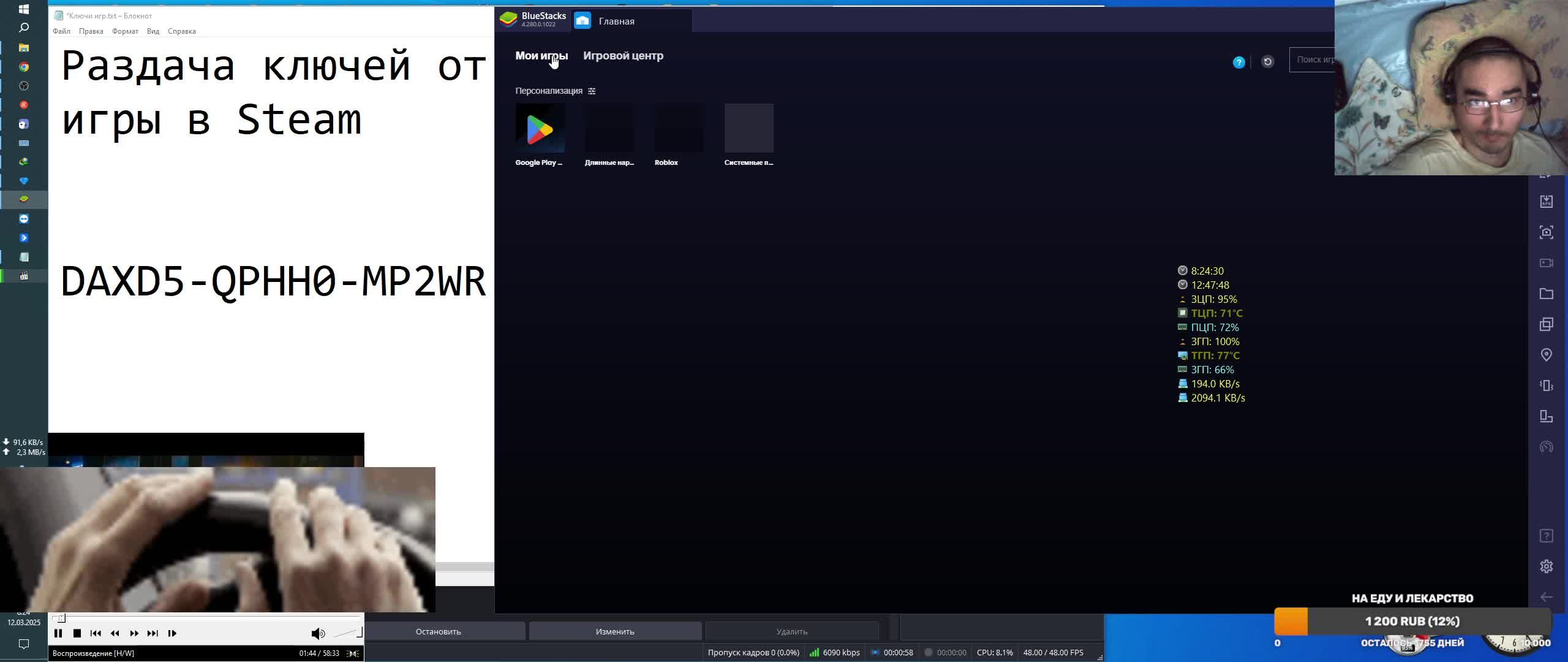The width and height of the screenshot is (1568, 662).
Task: Click the rotate screen sidebar icon
Action: (x=1546, y=416)
